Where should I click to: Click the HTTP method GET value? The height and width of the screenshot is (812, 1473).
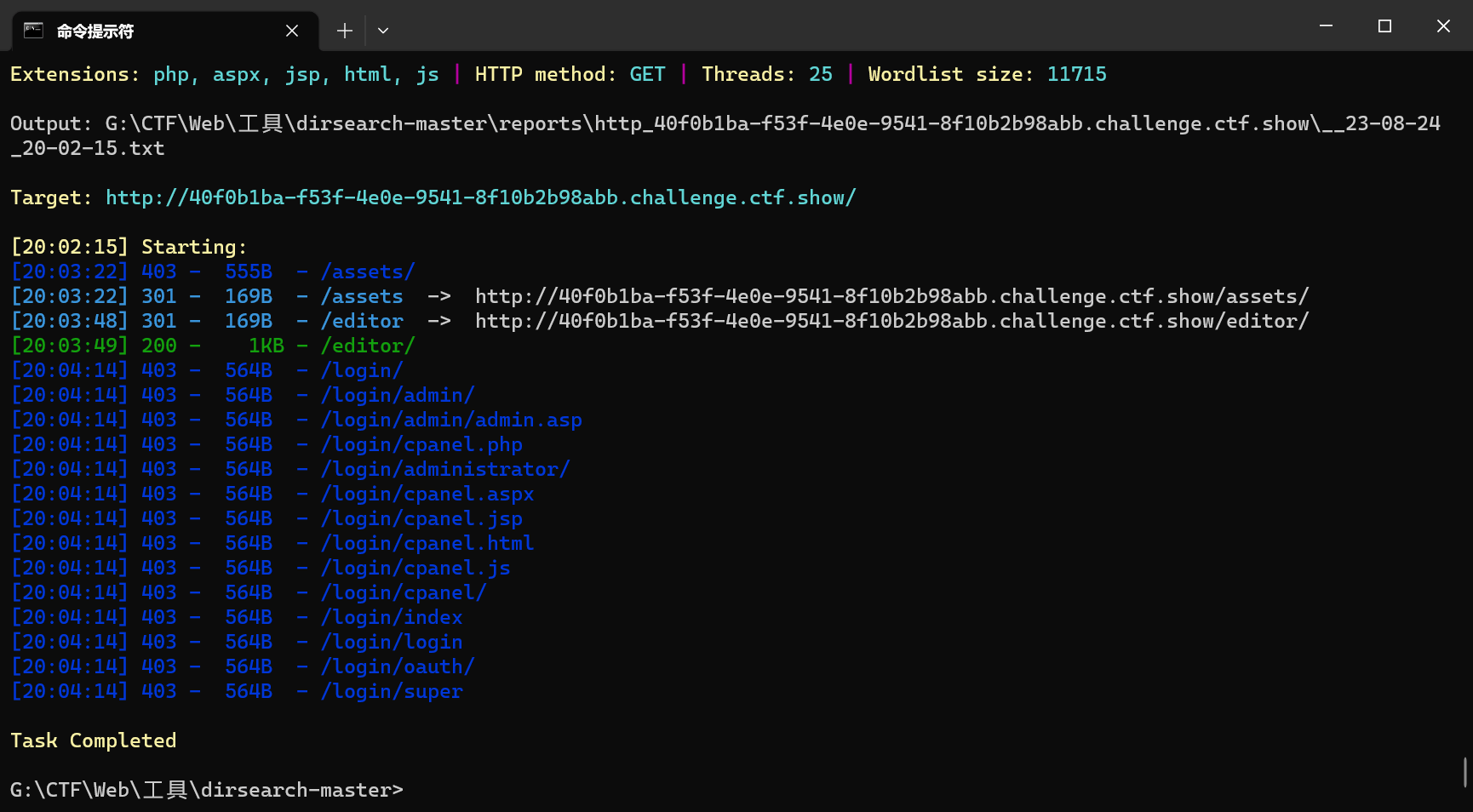click(x=647, y=74)
